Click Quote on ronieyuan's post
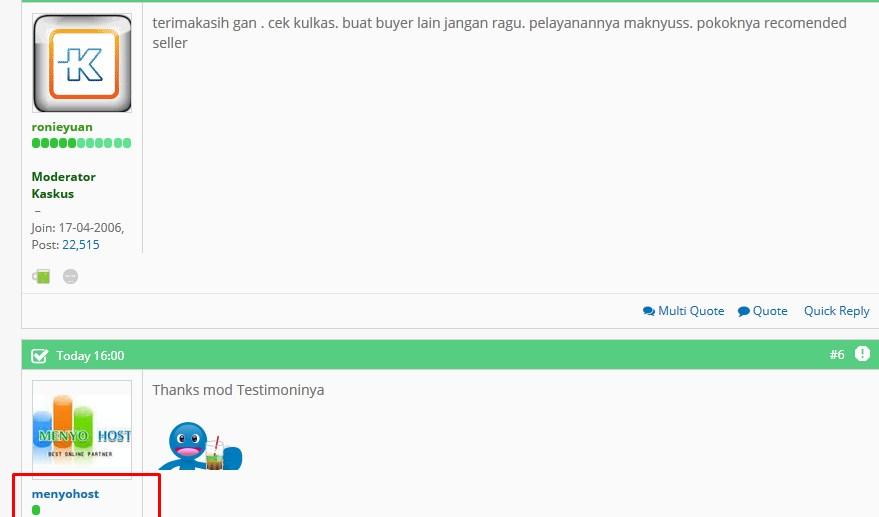Screen dimensions: 879x517 (x=763, y=311)
